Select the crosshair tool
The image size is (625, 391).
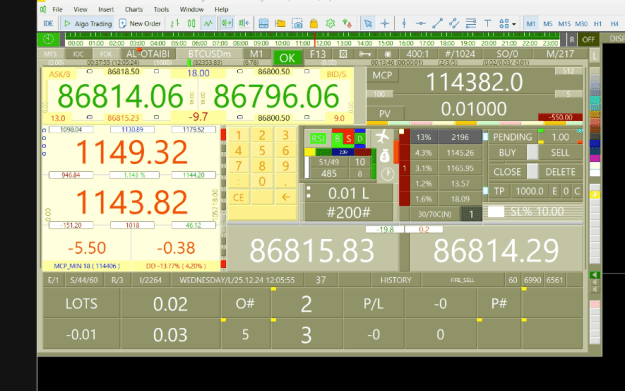[x=385, y=24]
